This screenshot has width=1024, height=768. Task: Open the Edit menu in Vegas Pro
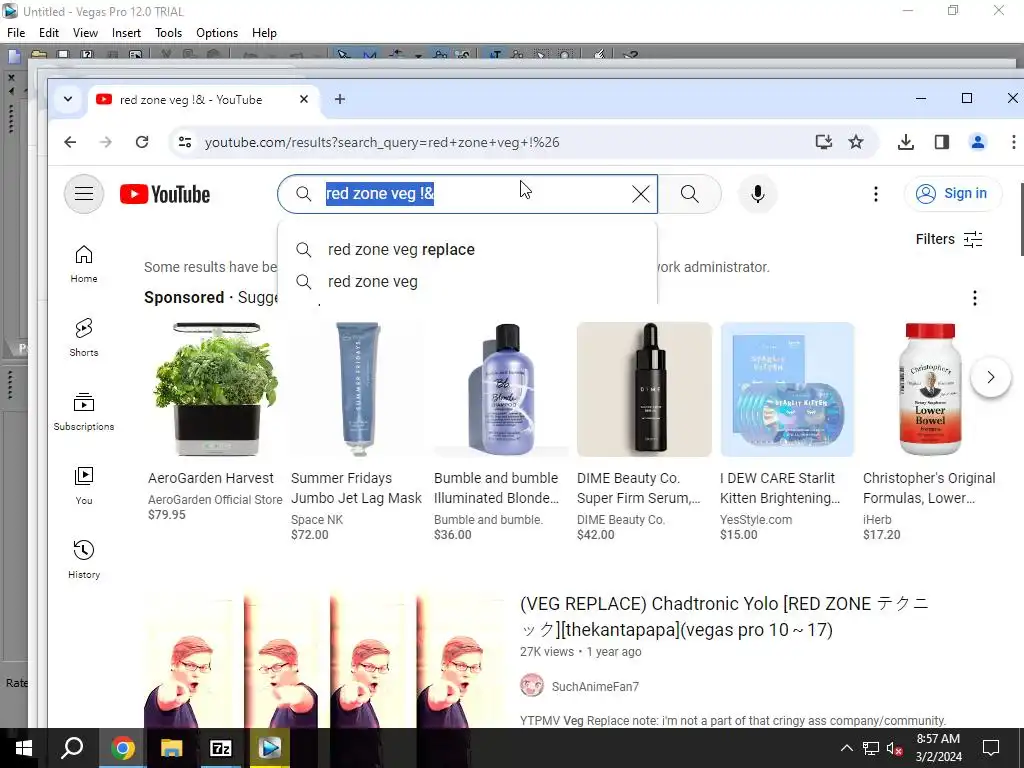[48, 33]
